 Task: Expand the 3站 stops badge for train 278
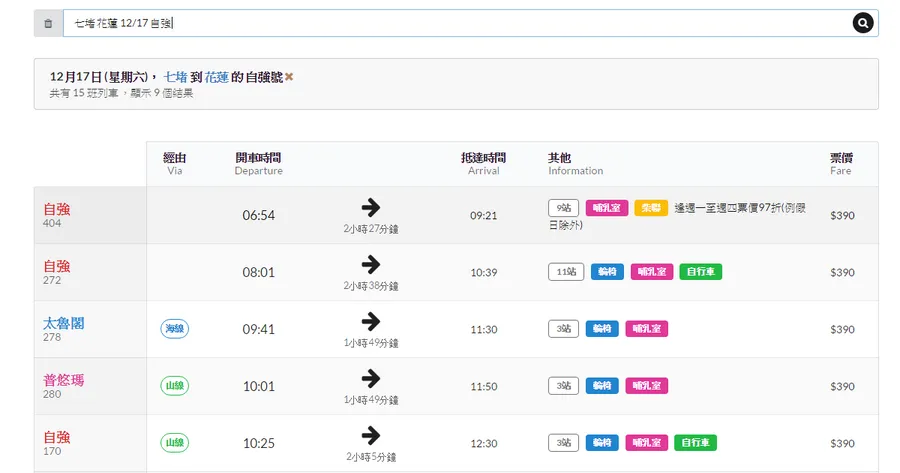[563, 329]
